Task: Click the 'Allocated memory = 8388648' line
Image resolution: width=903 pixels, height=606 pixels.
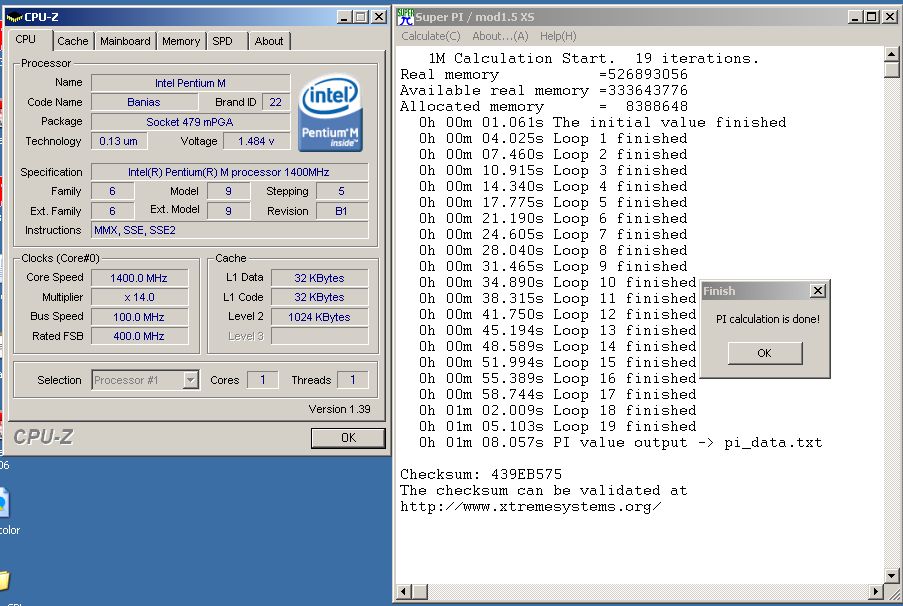Action: click(544, 107)
